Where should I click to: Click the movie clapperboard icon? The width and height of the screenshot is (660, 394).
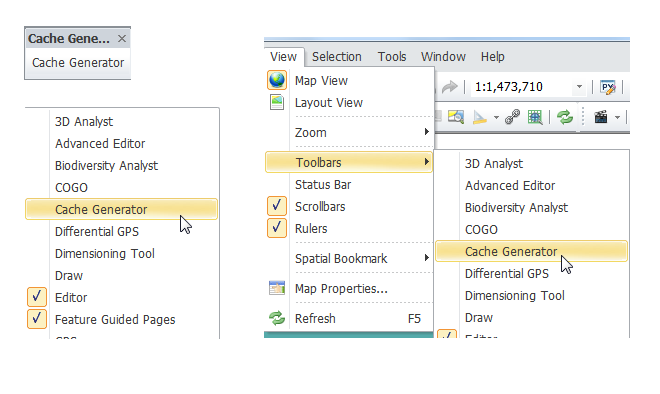click(601, 117)
